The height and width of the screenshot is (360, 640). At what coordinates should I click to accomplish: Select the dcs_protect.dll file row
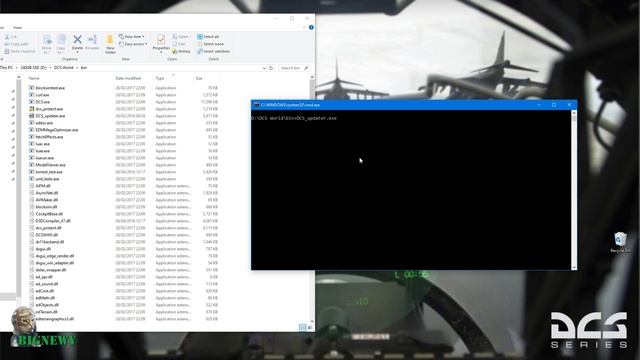pyautogui.click(x=123, y=228)
